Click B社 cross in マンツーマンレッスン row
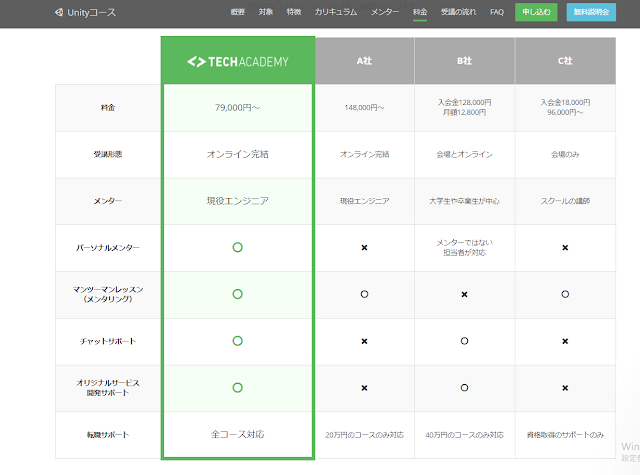Viewport: 640px width, 475px height. 464,295
